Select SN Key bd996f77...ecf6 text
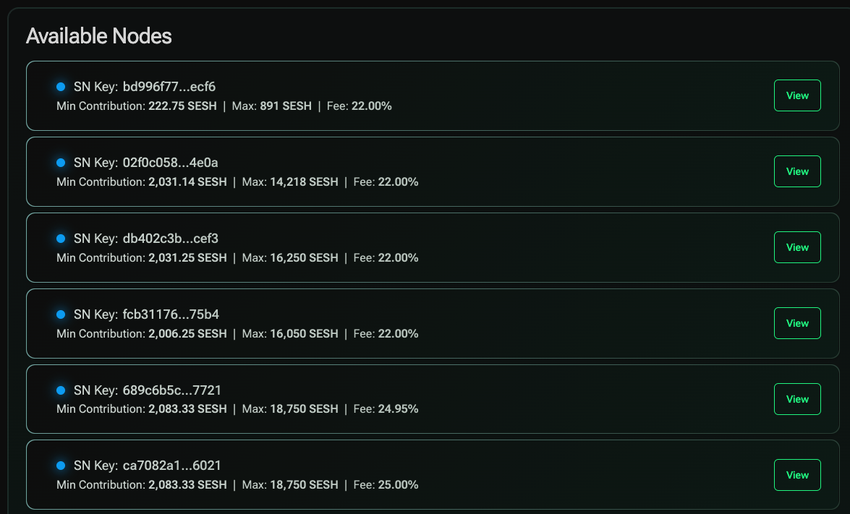Screen dimensions: 850x514 pos(144,87)
